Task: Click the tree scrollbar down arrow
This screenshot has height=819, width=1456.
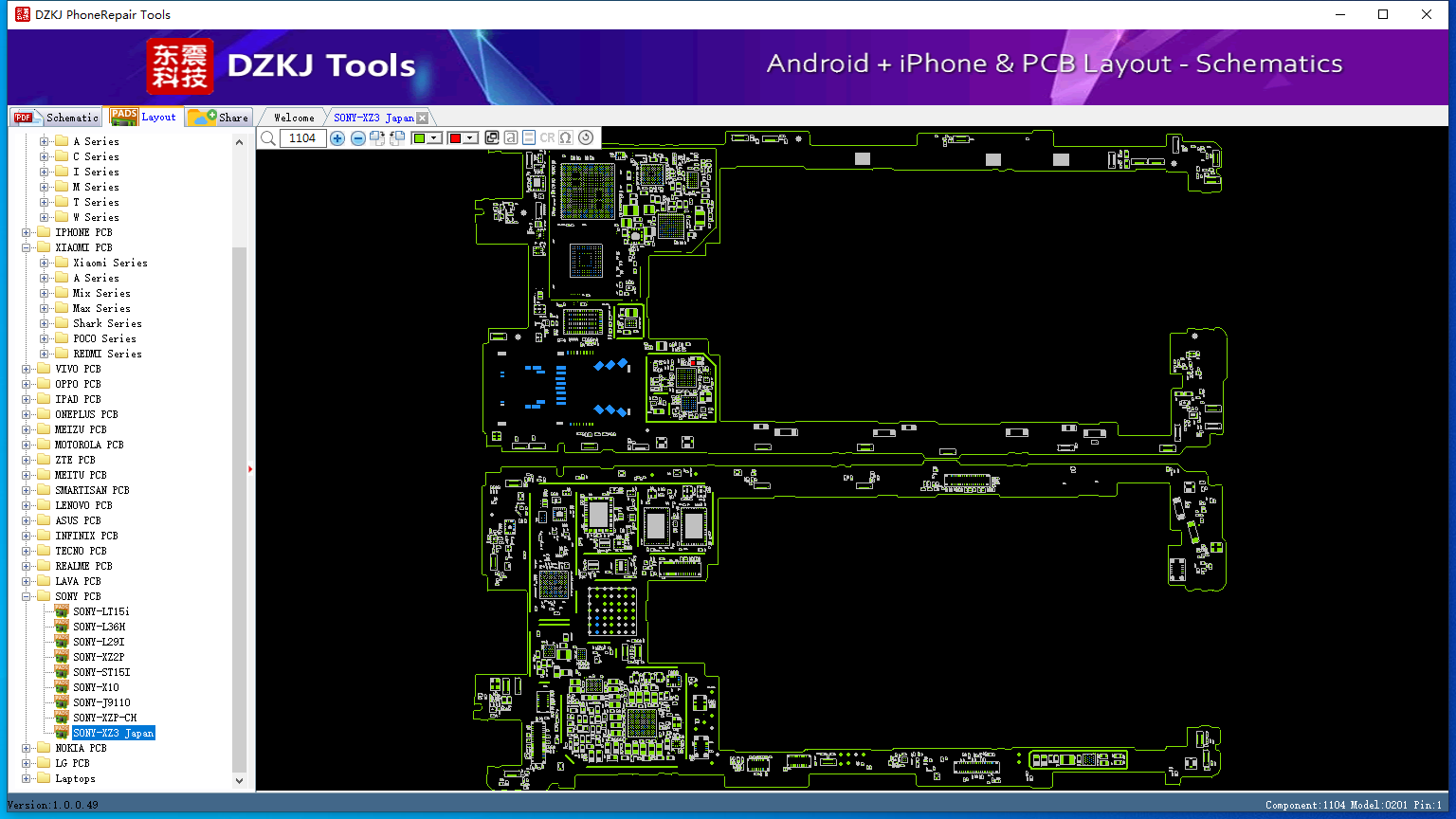Action: click(239, 781)
